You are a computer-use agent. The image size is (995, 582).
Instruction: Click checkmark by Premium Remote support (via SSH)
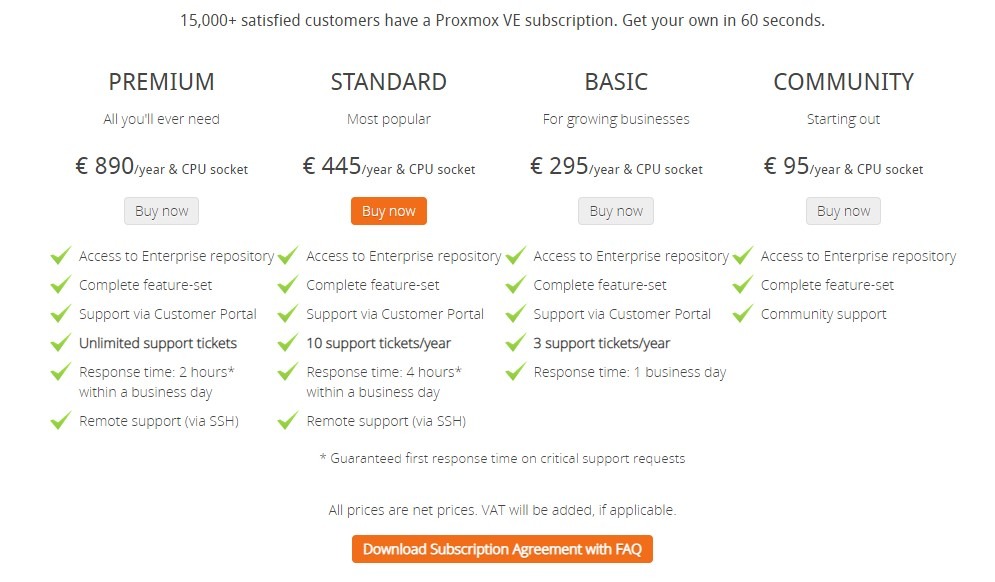[61, 420]
